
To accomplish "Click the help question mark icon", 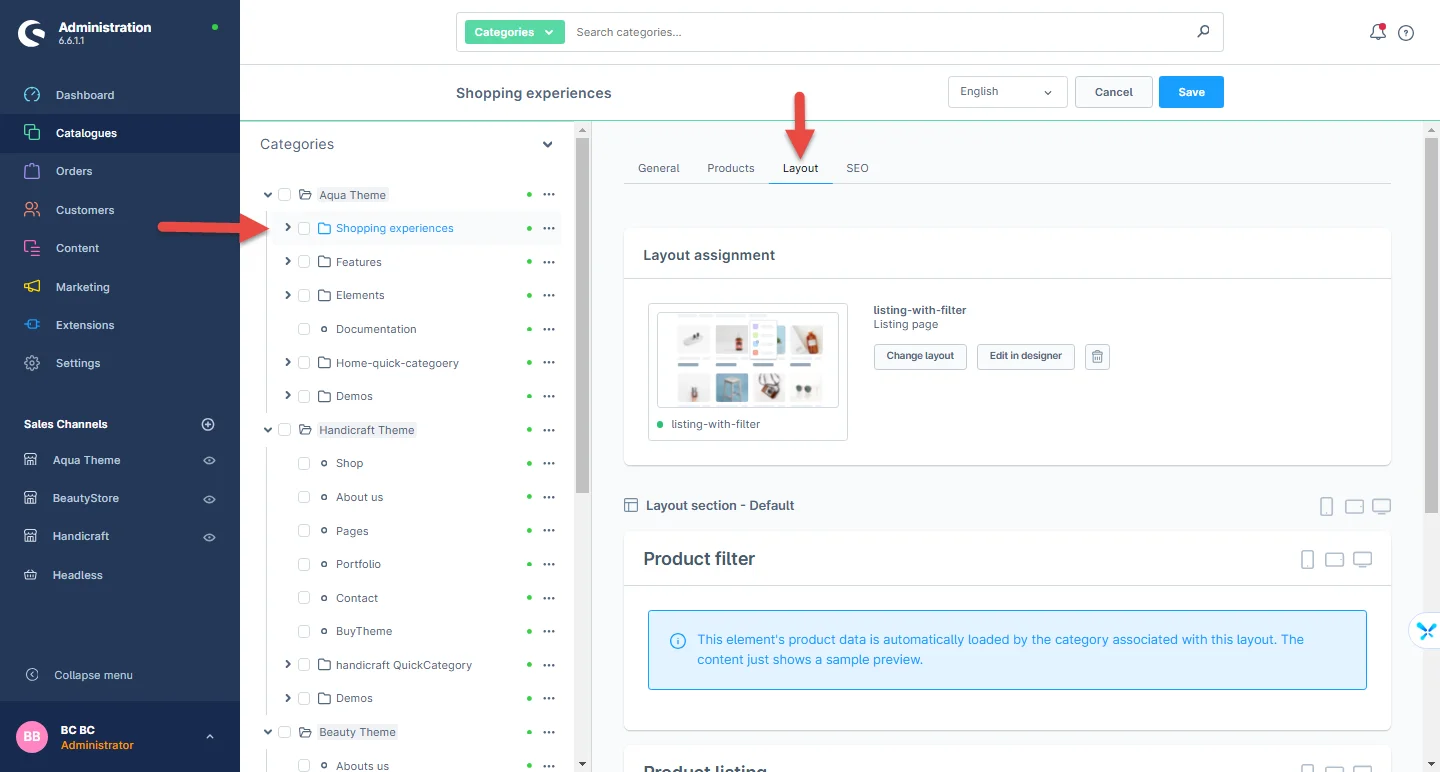I will point(1406,33).
